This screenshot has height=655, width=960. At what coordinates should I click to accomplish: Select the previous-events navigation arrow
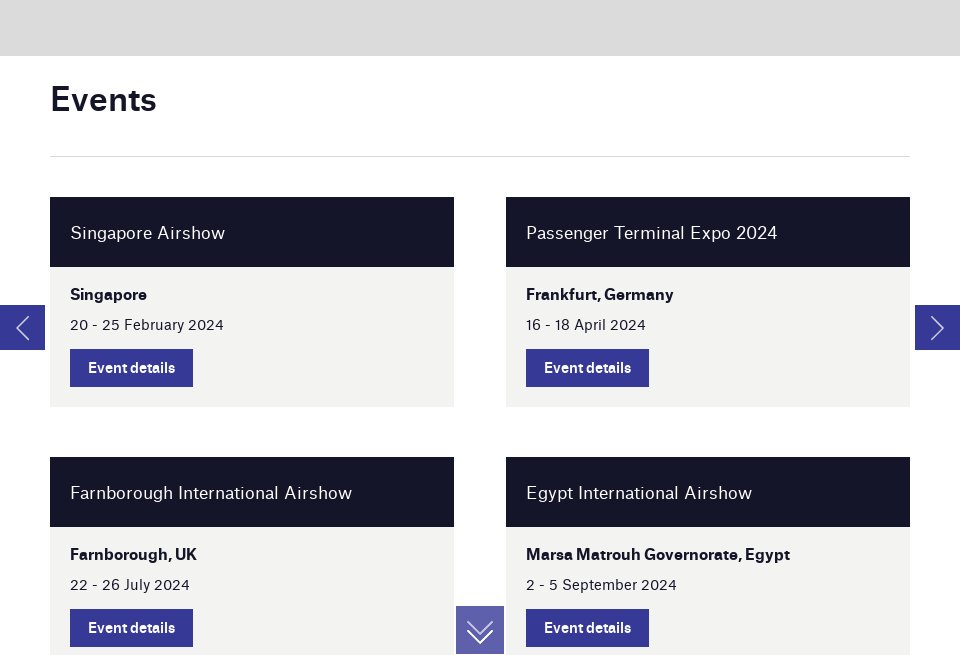[22, 328]
